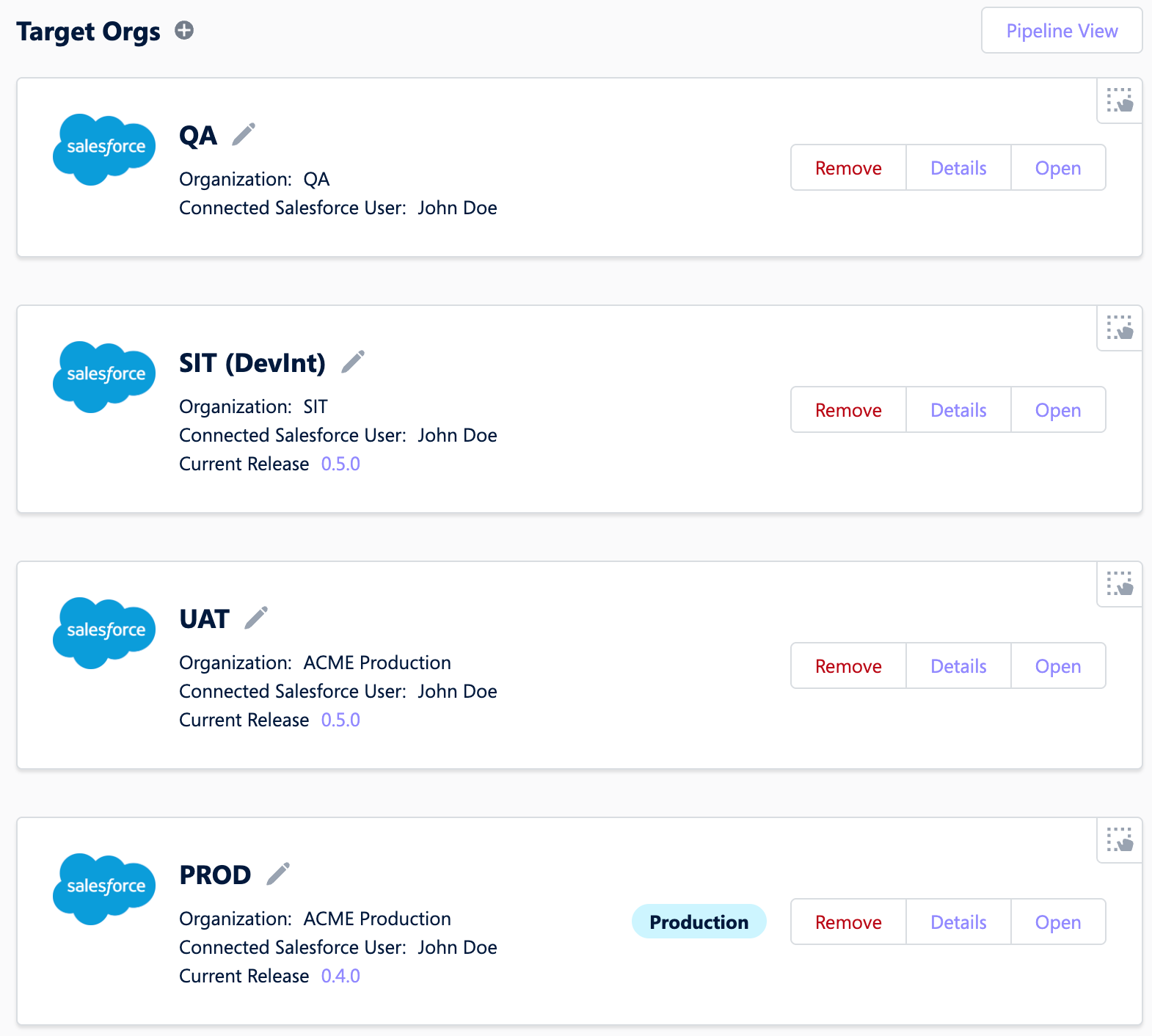Open SIT current release 0.5.0 link
This screenshot has width=1152, height=1036.
340,464
